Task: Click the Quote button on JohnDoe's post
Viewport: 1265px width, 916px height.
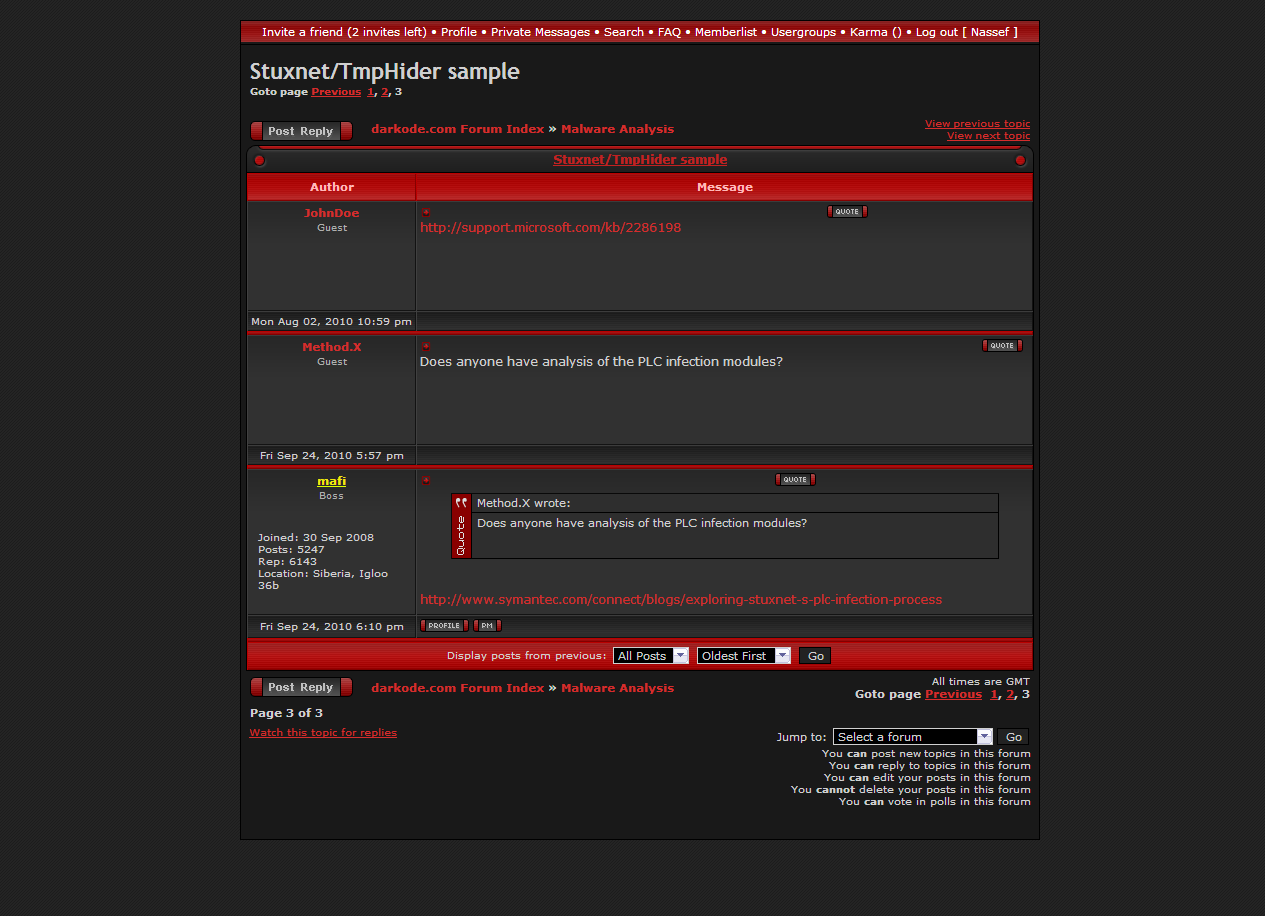Action: 846,212
